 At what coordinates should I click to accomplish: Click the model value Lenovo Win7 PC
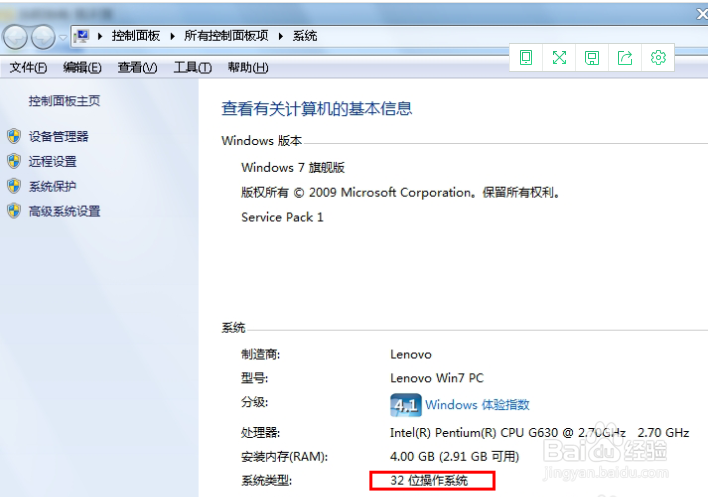pos(437,378)
